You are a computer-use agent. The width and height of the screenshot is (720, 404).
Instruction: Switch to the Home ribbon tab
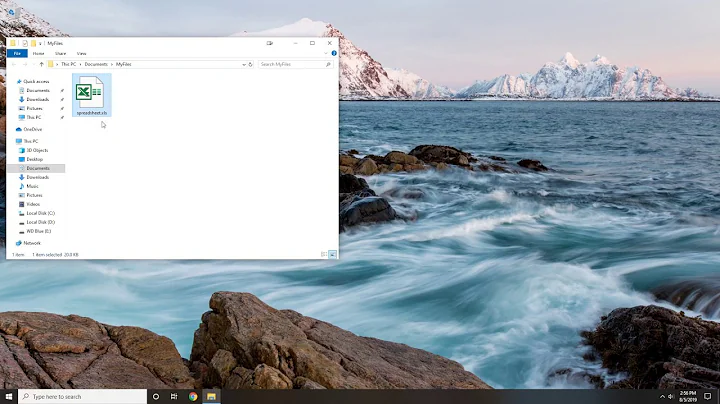(39, 54)
